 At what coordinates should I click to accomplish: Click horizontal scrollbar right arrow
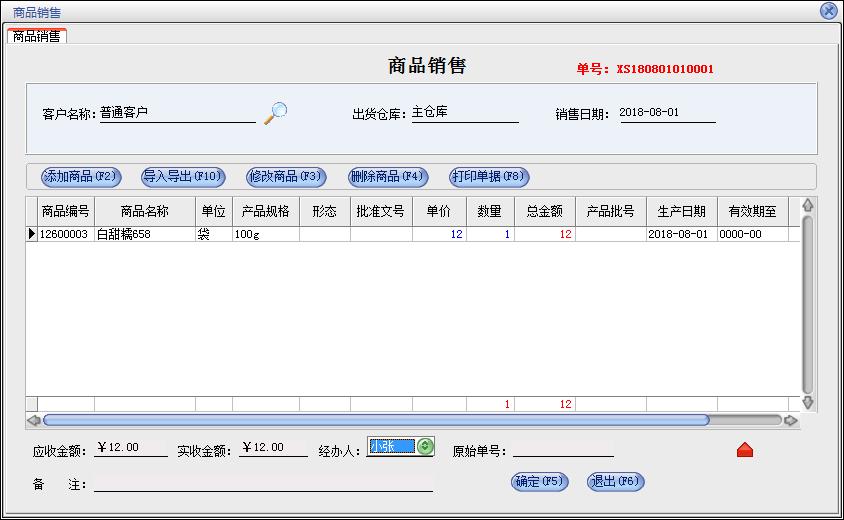pos(792,420)
